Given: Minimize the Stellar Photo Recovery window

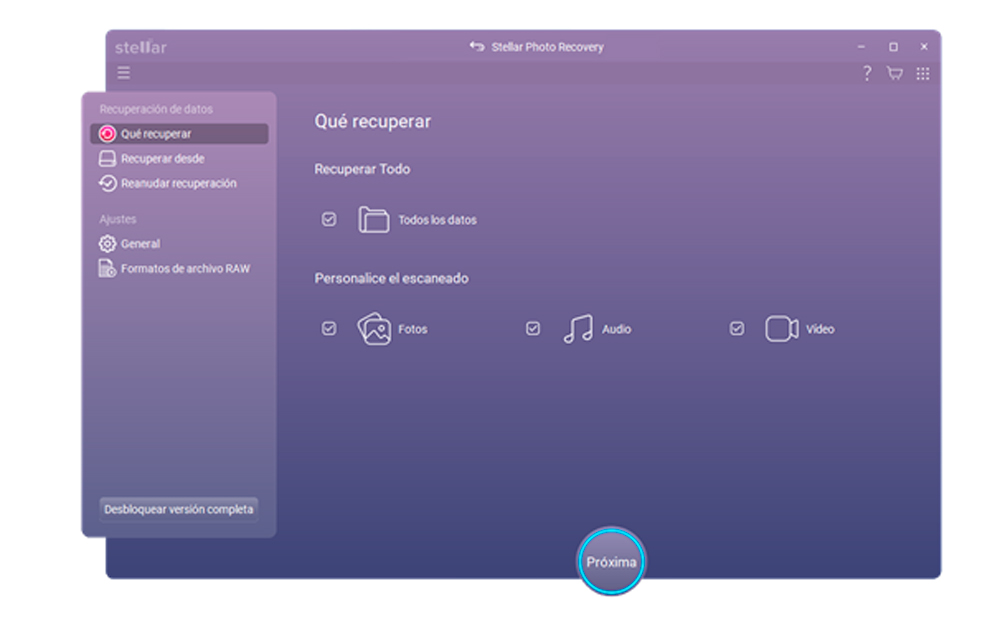Looking at the screenshot, I should pos(862,47).
